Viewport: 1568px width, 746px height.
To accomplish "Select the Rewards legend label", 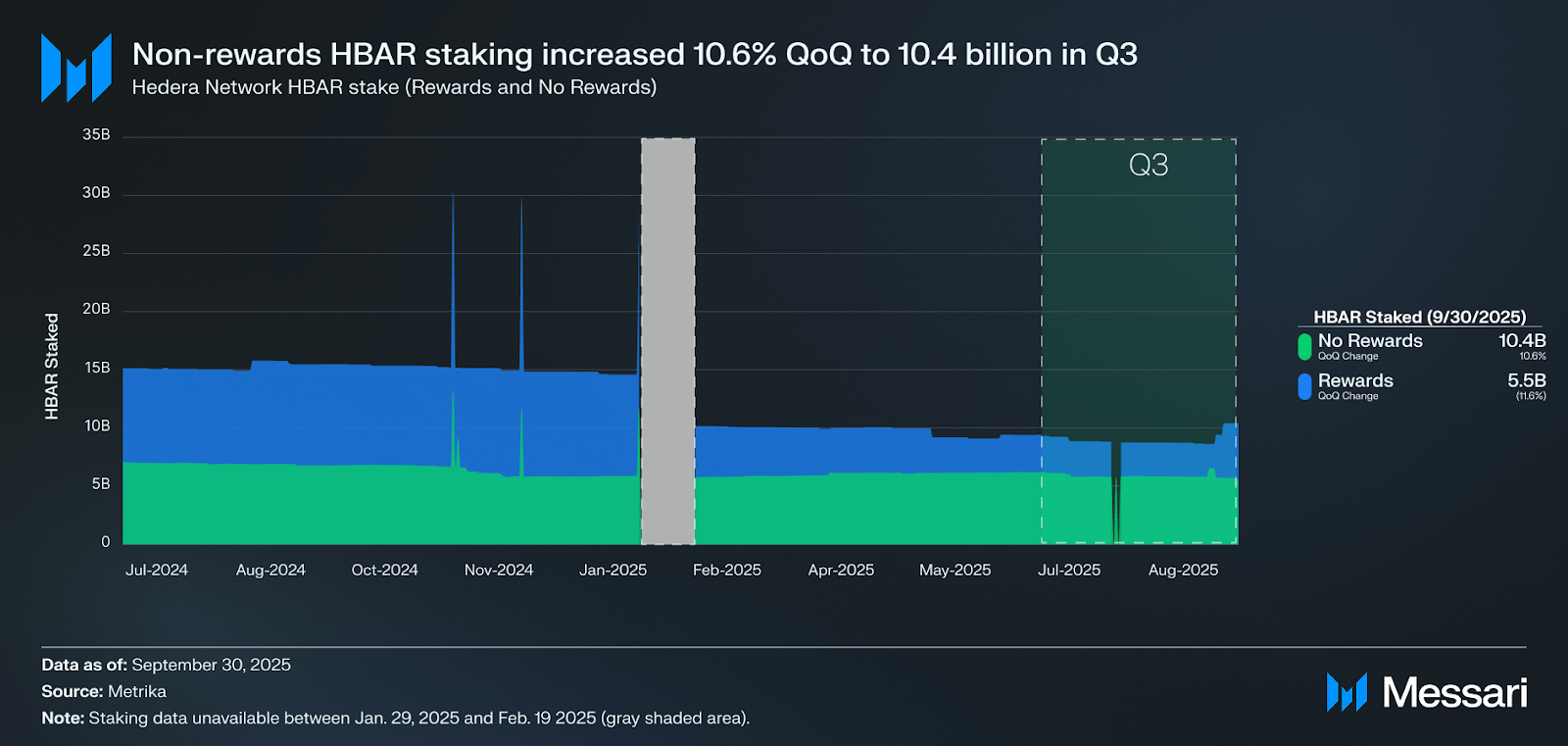I will click(x=1355, y=380).
